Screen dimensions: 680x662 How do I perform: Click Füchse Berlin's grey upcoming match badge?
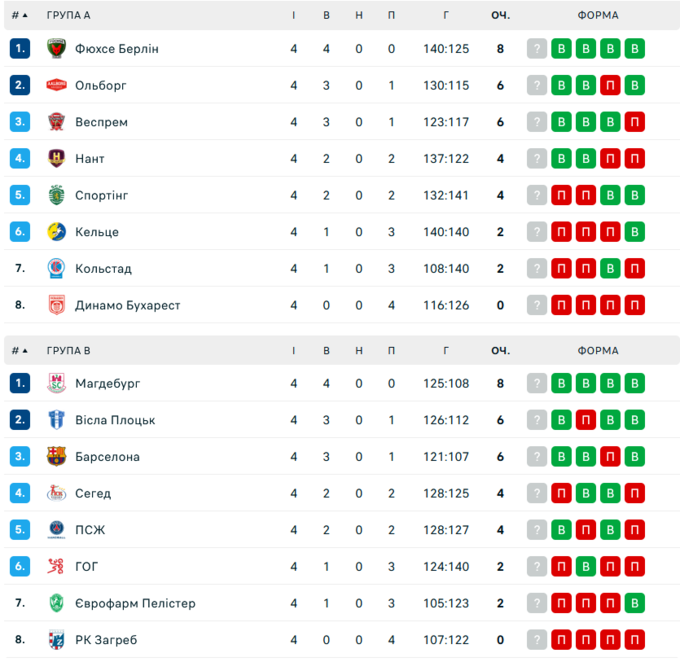538,49
